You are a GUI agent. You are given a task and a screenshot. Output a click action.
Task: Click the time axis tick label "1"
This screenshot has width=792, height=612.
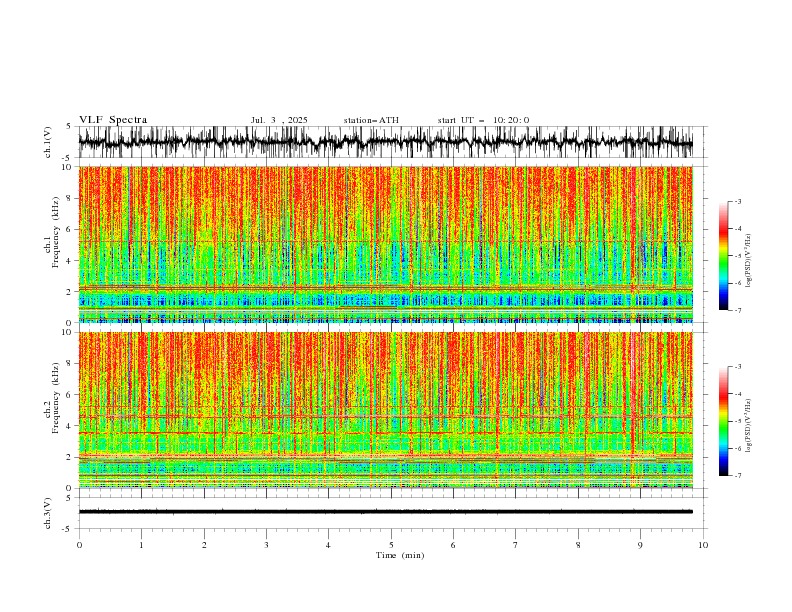(x=141, y=545)
